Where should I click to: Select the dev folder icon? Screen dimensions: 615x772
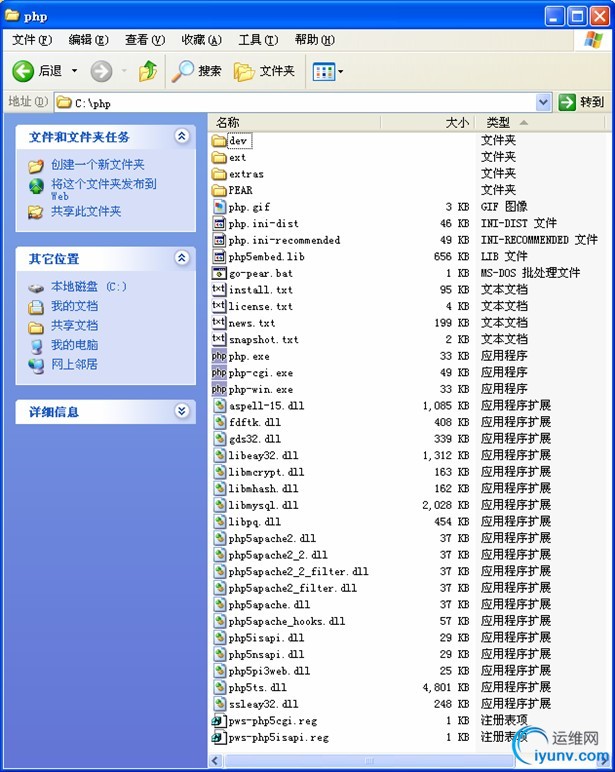(x=219, y=141)
